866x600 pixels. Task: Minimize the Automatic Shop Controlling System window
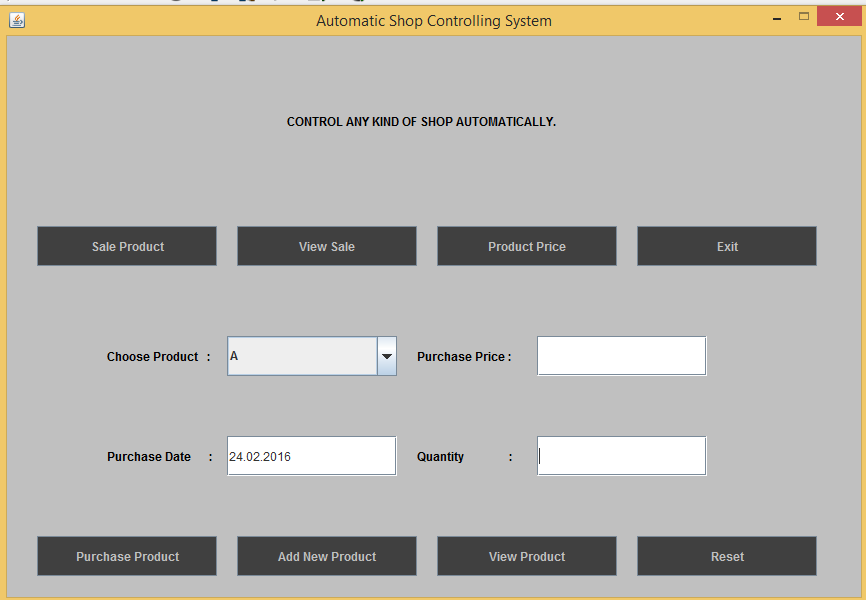[x=777, y=17]
